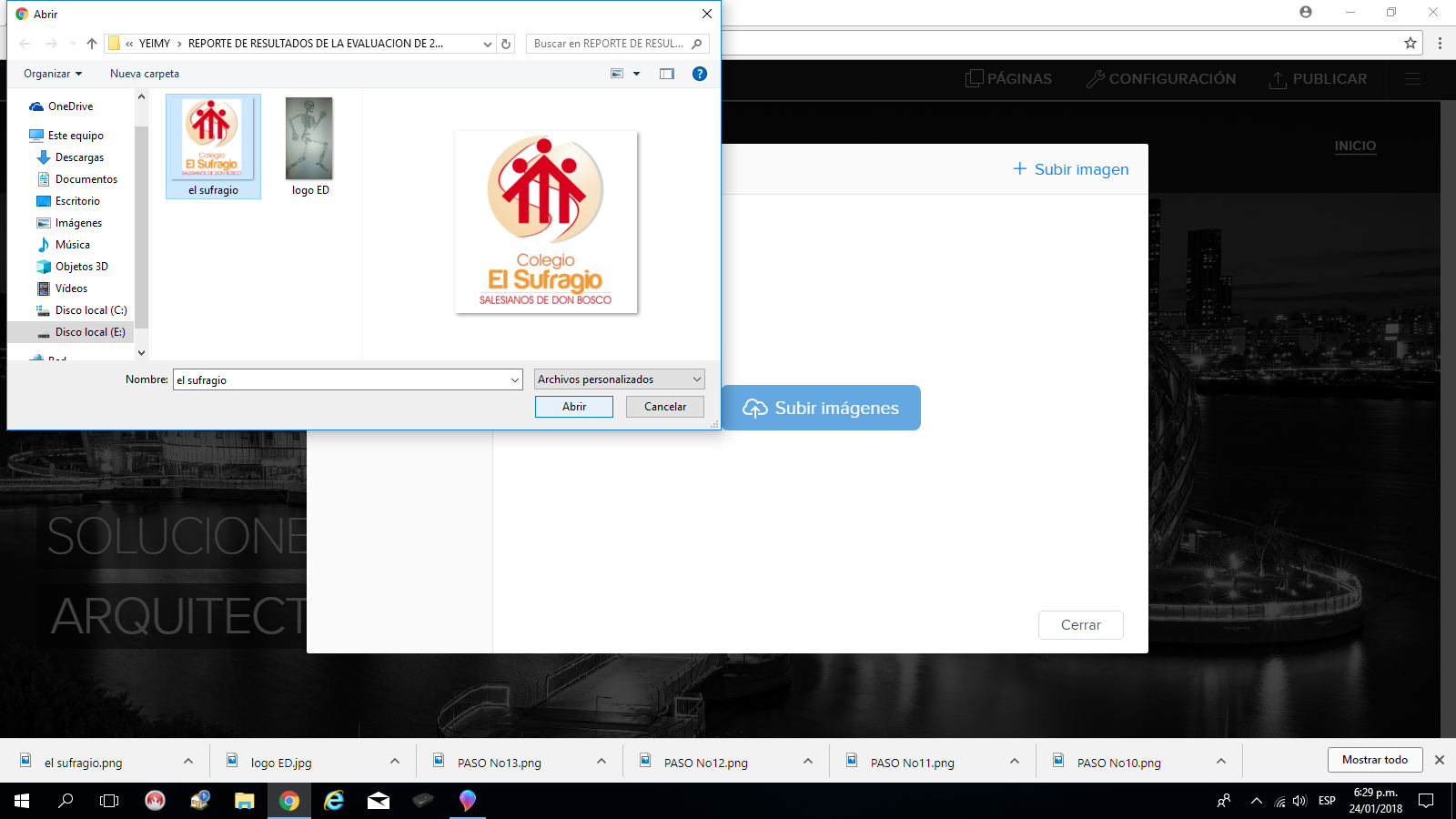The image size is (1456, 819).
Task: Open the PÁGINAS menu in the editor
Action: (x=1008, y=79)
